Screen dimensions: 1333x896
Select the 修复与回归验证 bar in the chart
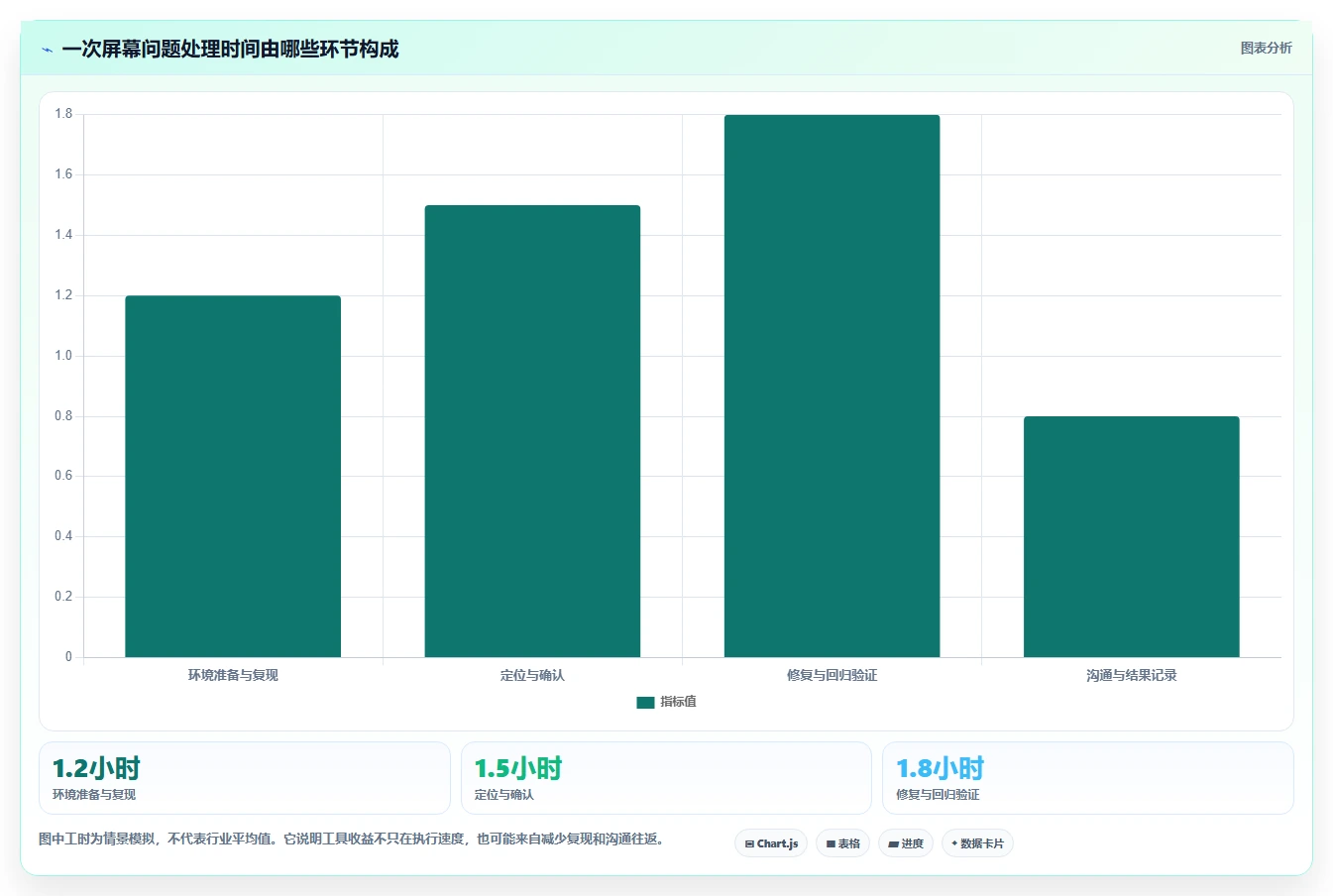[x=832, y=386]
